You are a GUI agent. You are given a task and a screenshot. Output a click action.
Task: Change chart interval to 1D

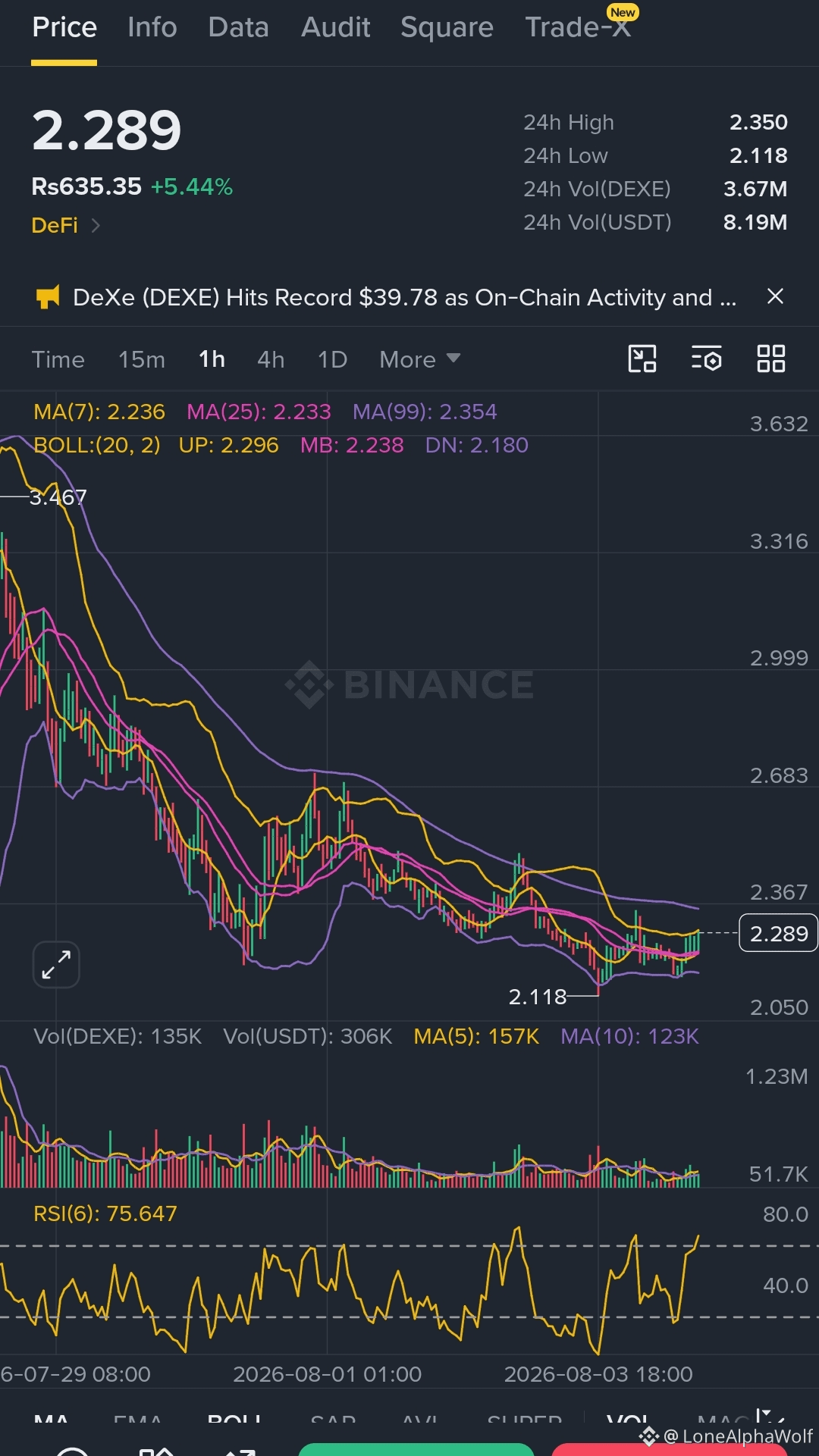pos(332,359)
